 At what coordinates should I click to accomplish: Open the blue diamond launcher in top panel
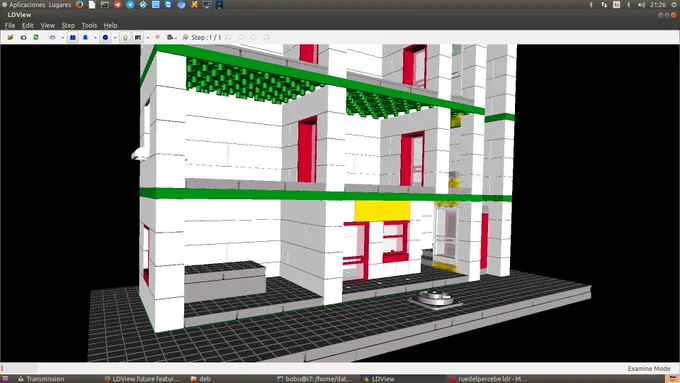click(x=143, y=5)
